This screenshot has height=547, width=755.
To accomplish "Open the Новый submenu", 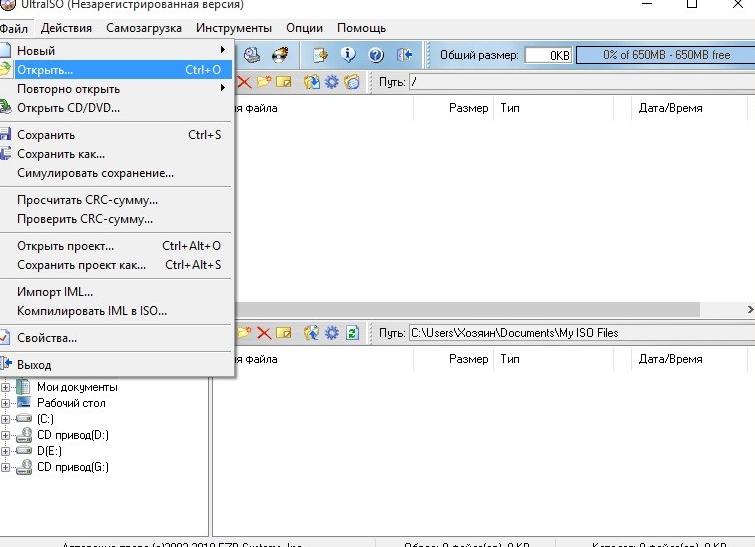I will [116, 51].
